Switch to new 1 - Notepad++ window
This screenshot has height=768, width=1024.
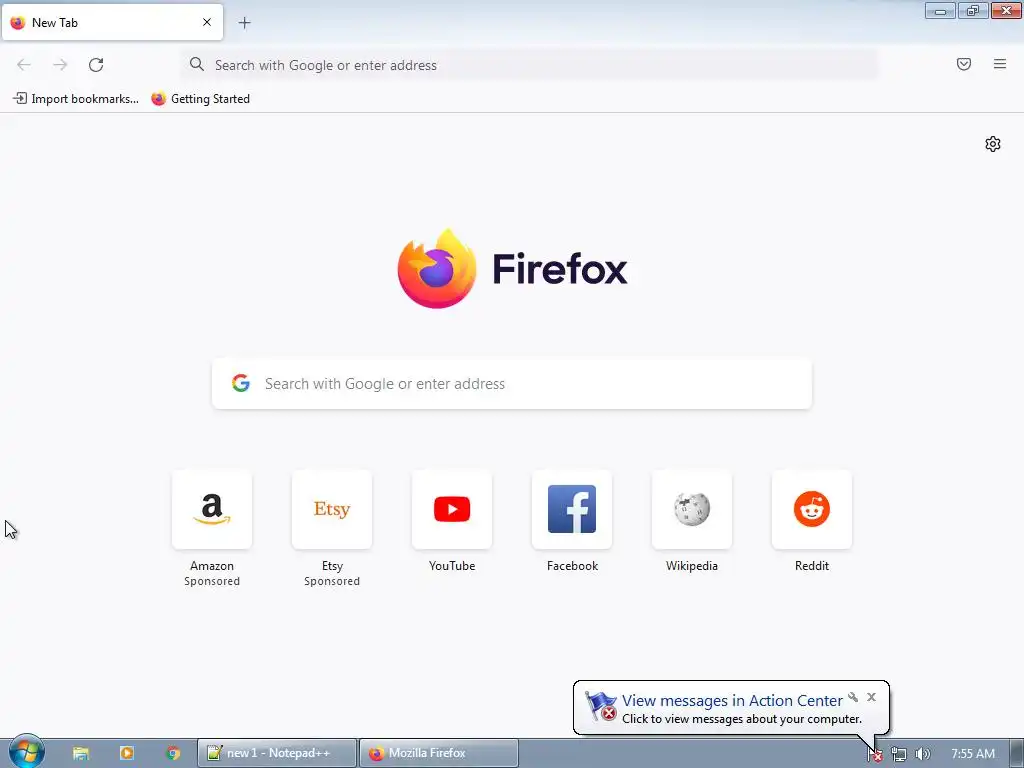278,753
